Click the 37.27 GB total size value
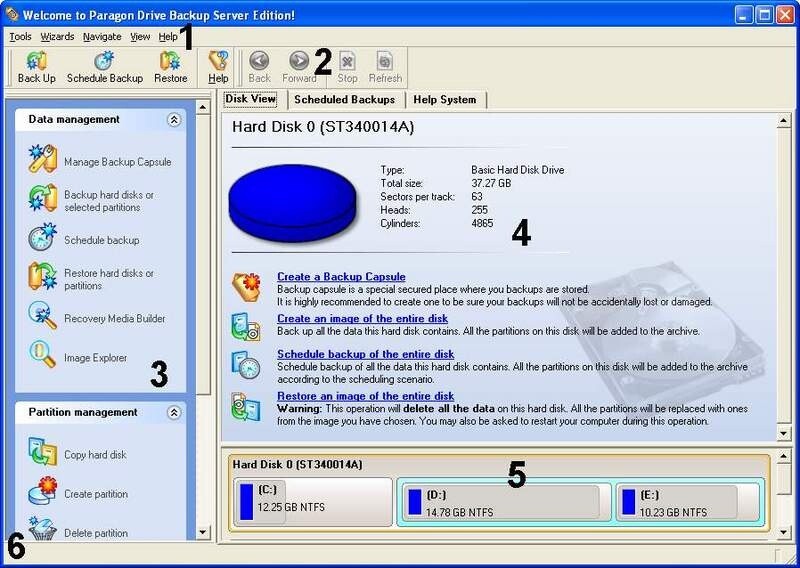This screenshot has height=568, width=800. [x=491, y=183]
